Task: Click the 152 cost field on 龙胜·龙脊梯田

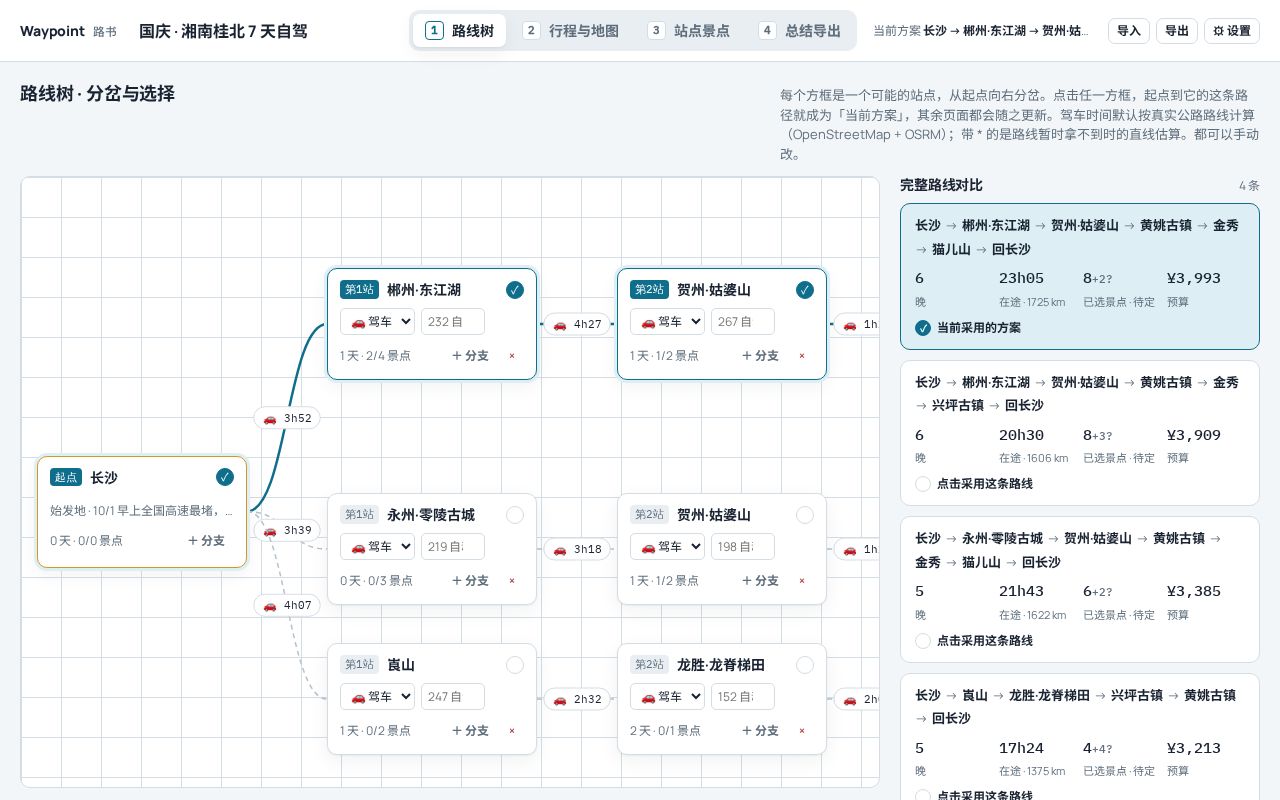Action: click(x=743, y=697)
